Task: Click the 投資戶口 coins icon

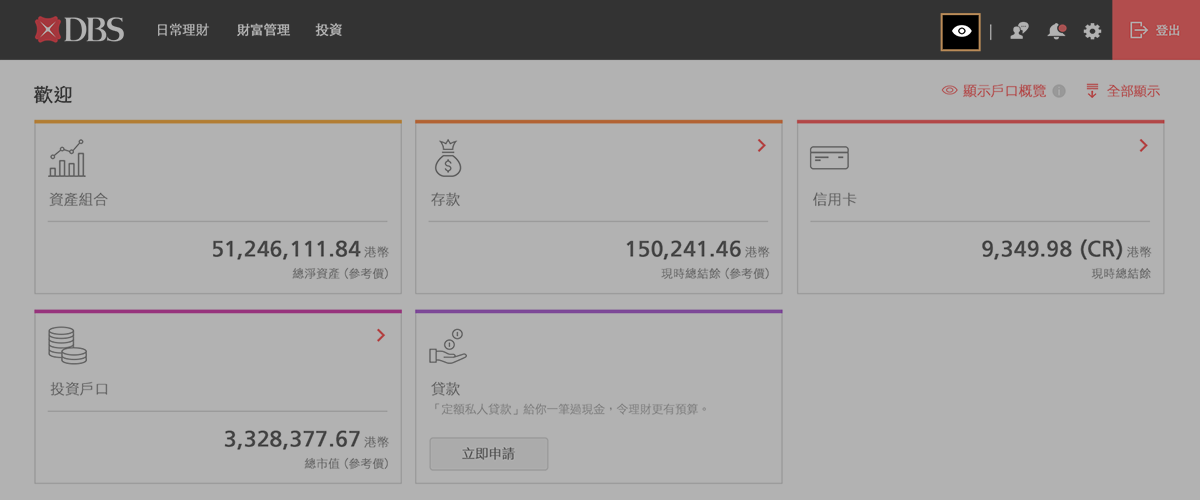Action: click(67, 346)
